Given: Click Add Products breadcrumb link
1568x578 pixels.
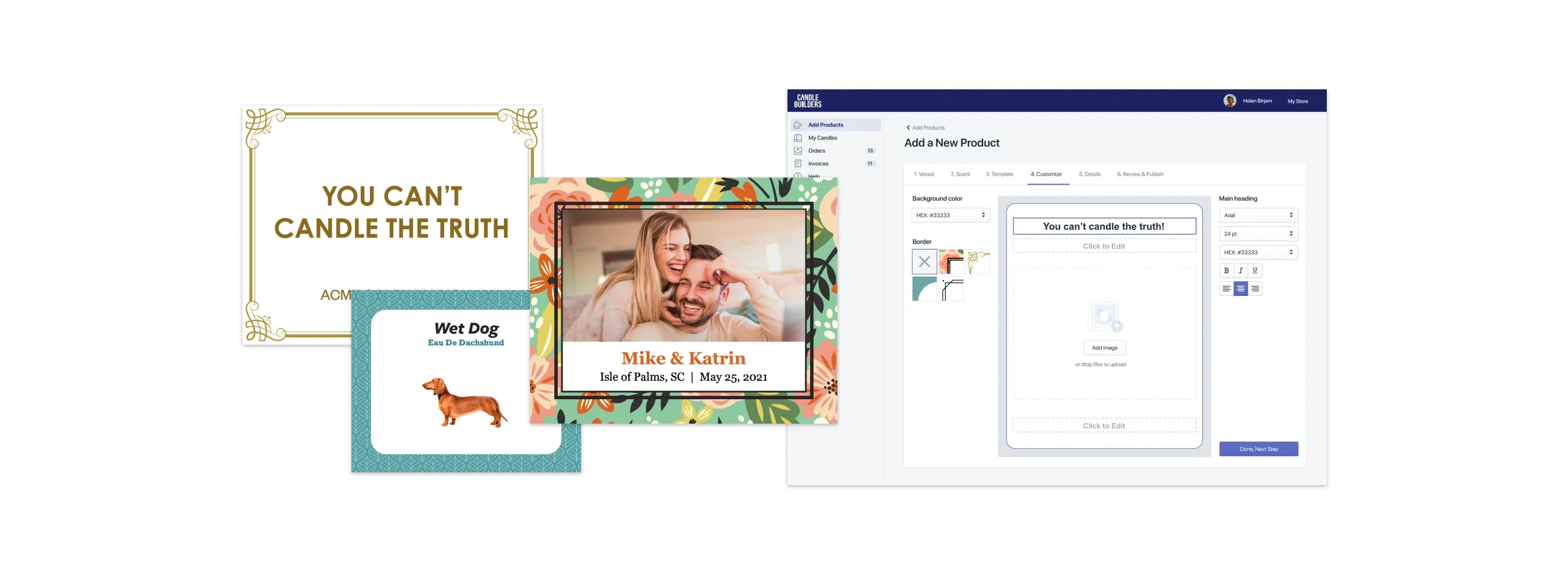Looking at the screenshot, I should point(928,128).
